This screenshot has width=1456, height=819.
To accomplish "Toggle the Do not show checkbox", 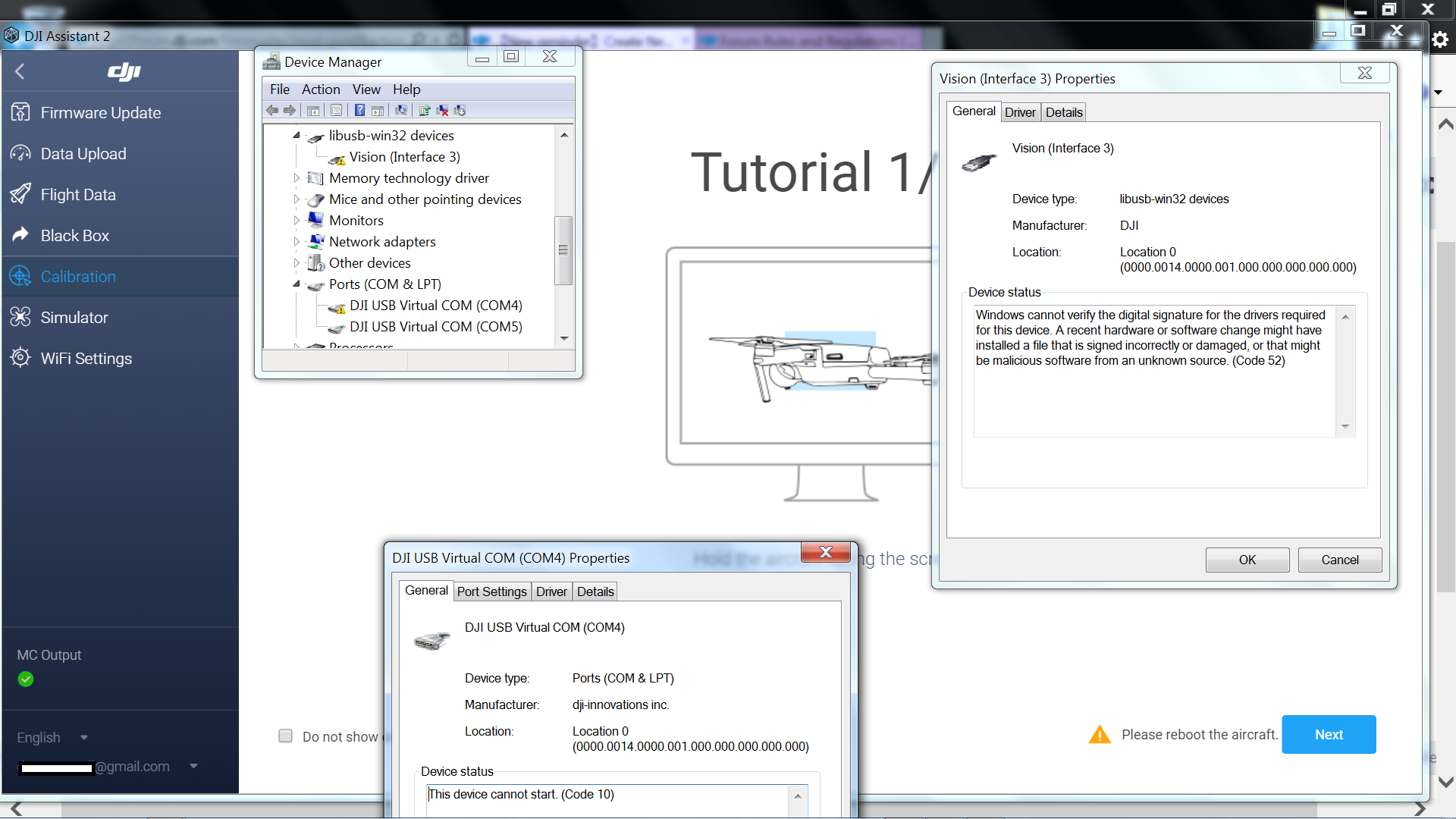I will point(285,735).
